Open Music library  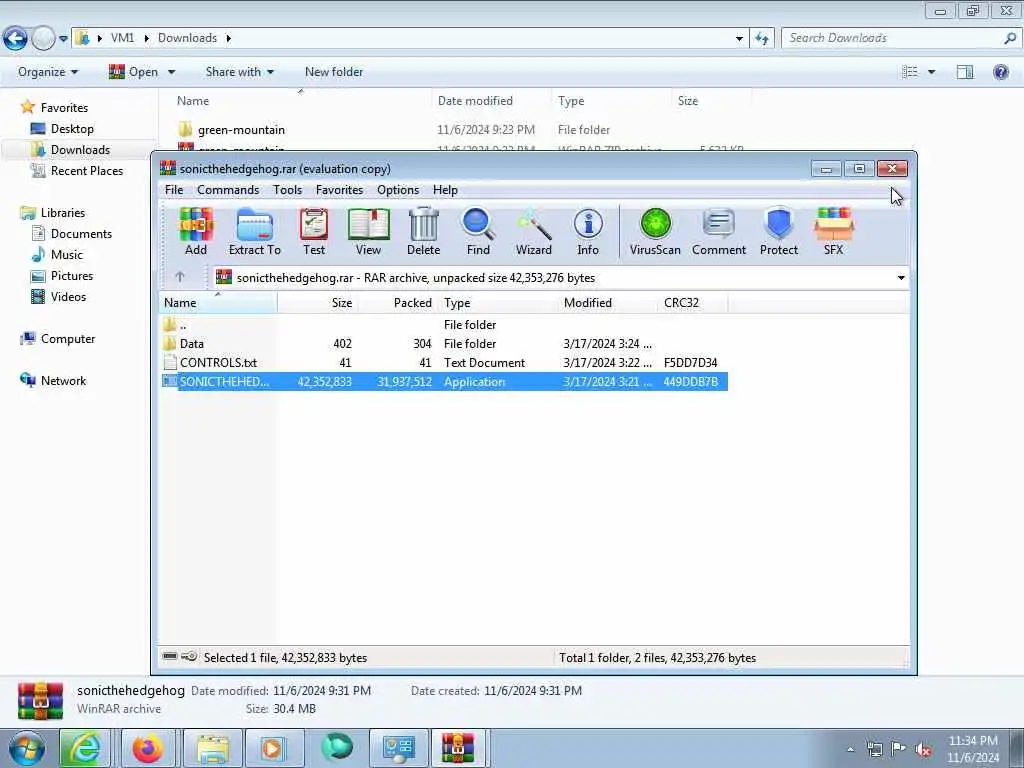click(67, 255)
